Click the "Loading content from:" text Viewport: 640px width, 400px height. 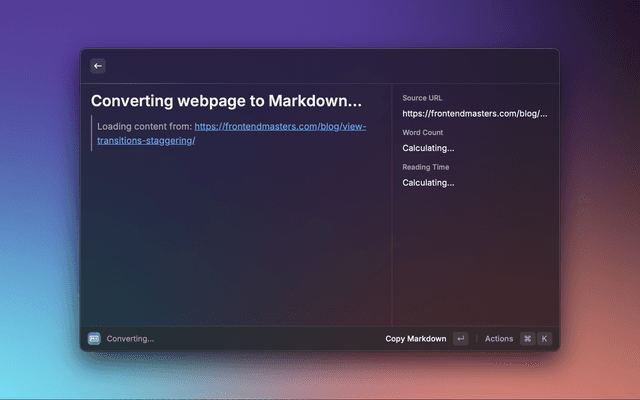pos(144,127)
